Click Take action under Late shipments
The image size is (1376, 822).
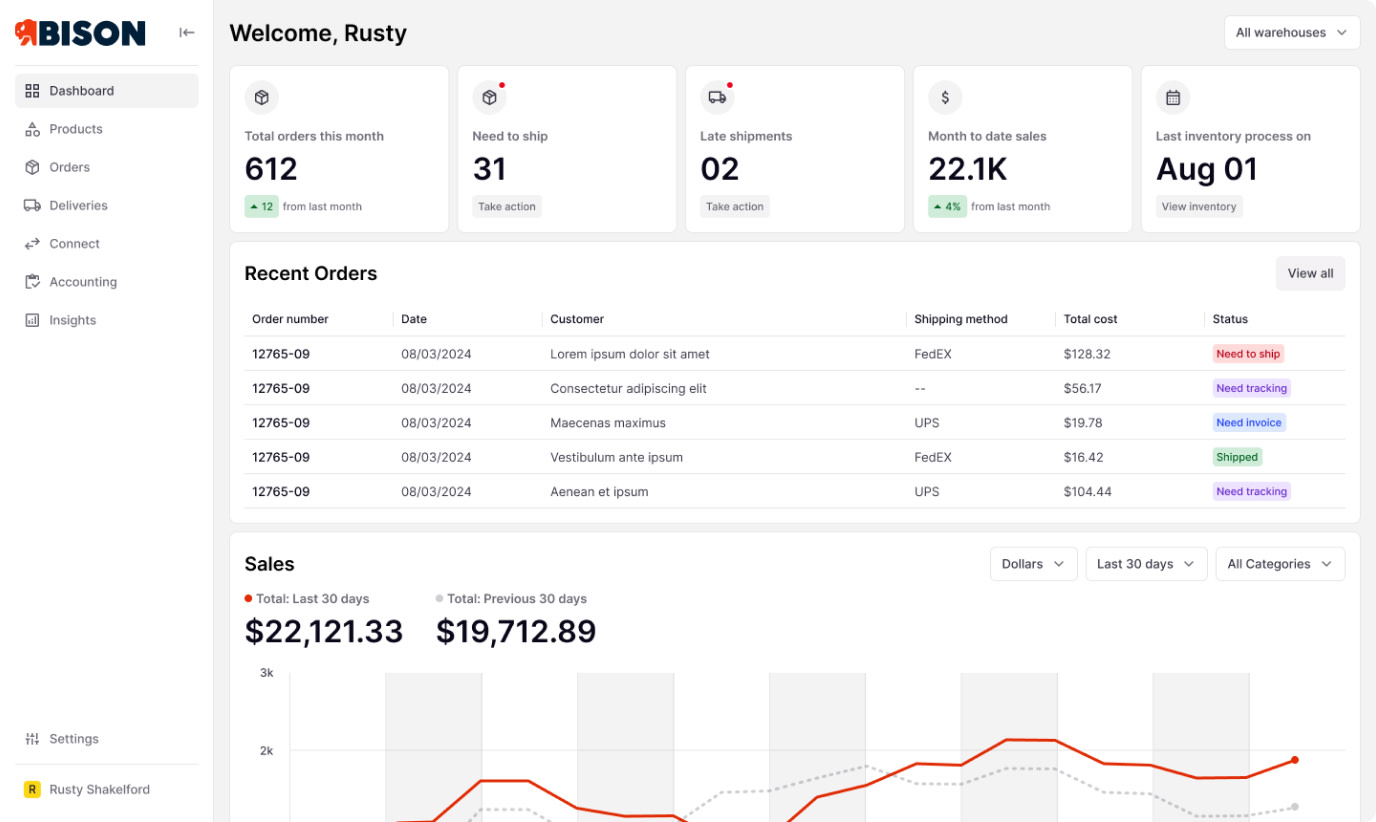[735, 207]
